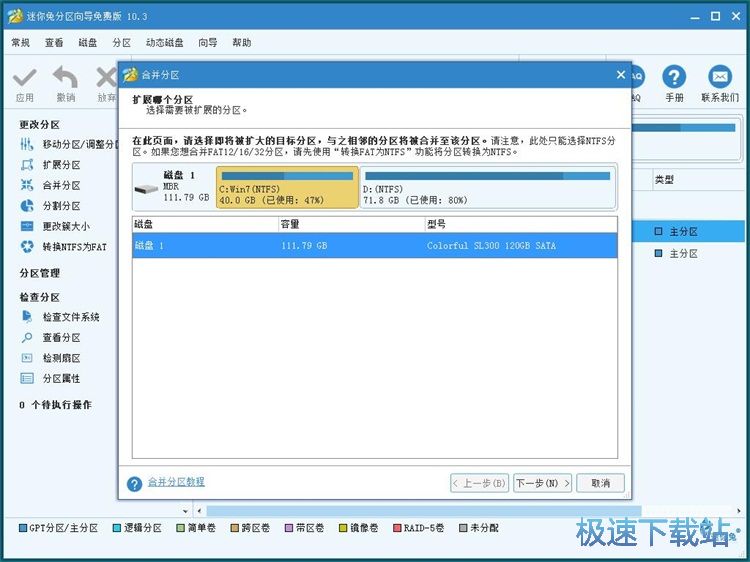Click the 更改分区 section header
750x562 pixels.
[39, 124]
